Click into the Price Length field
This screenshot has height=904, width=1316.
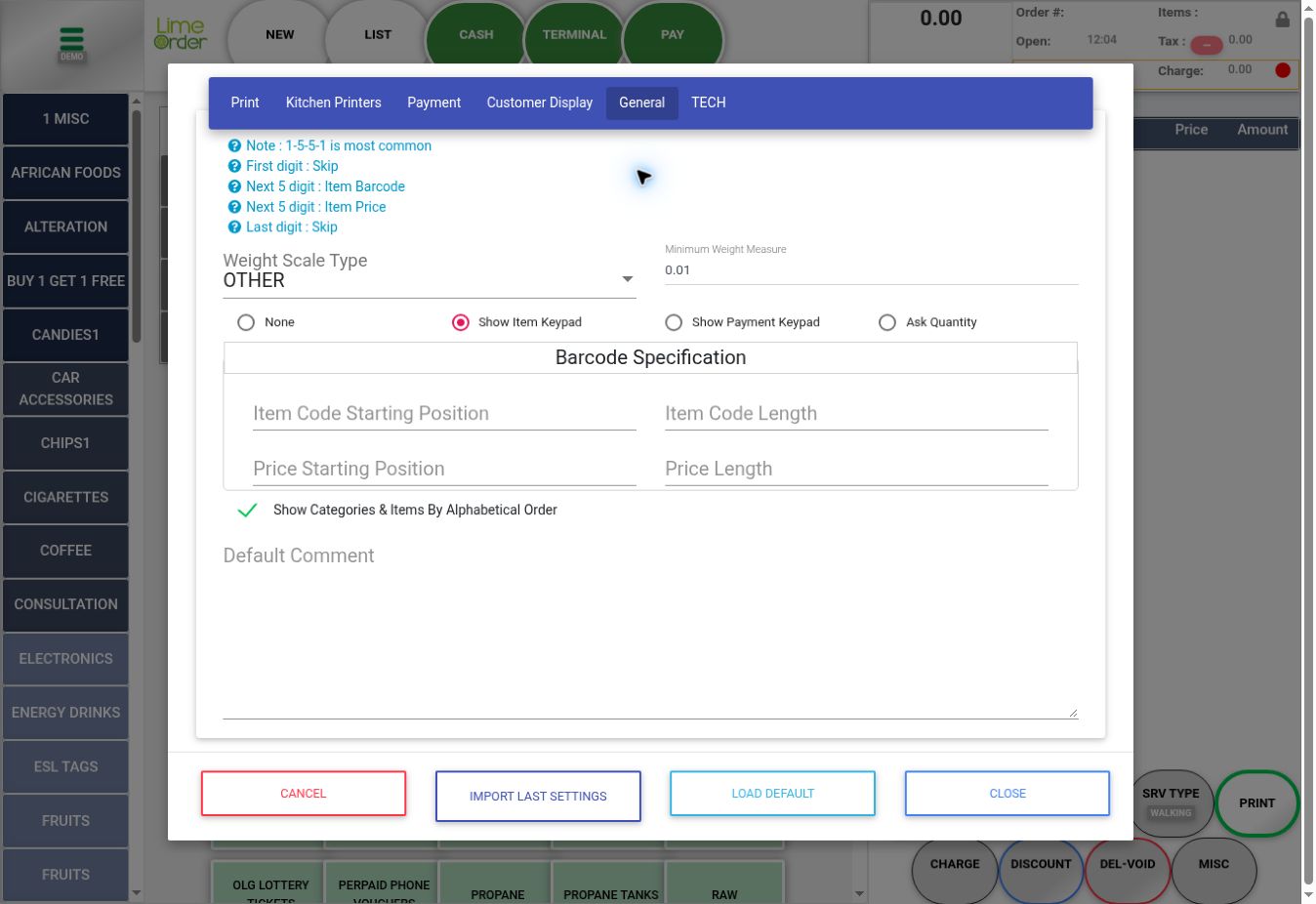tap(857, 470)
